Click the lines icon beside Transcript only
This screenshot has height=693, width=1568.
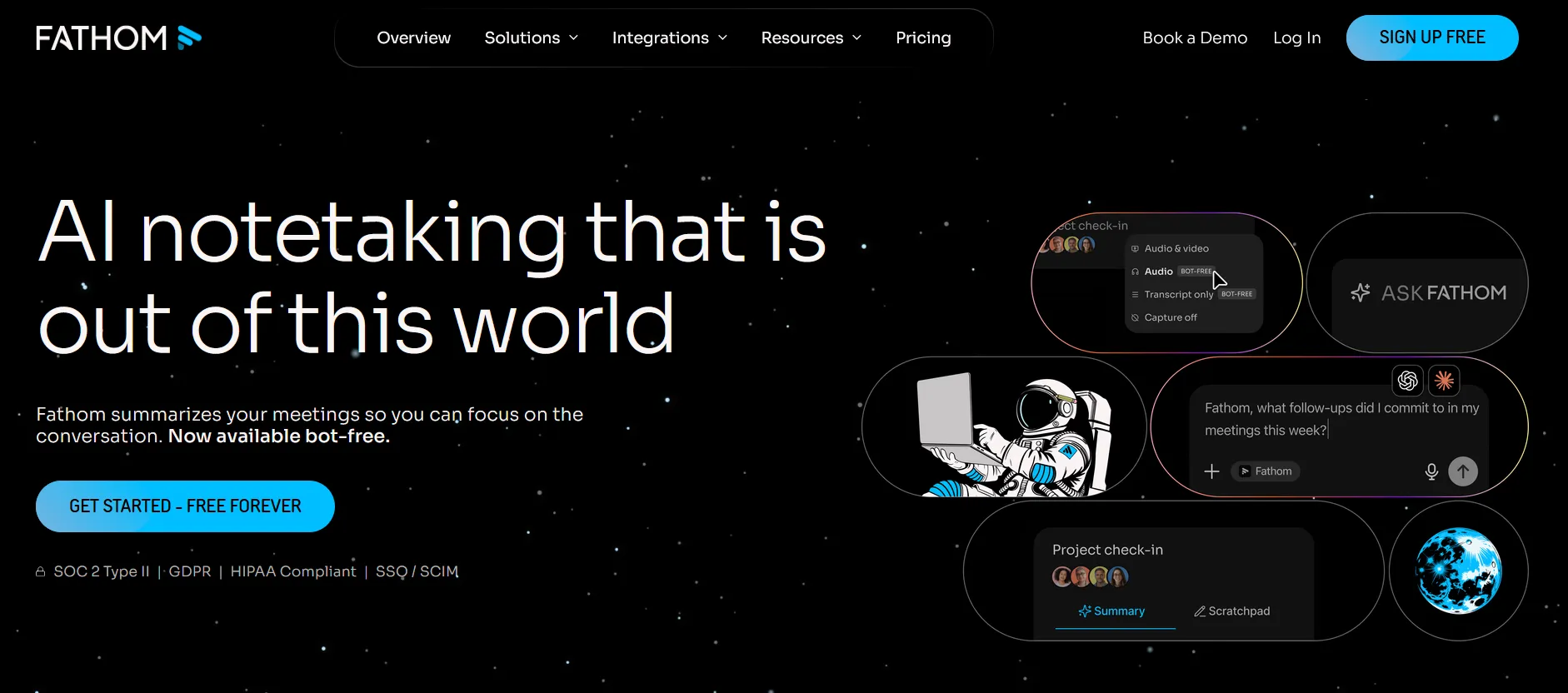[1135, 295]
